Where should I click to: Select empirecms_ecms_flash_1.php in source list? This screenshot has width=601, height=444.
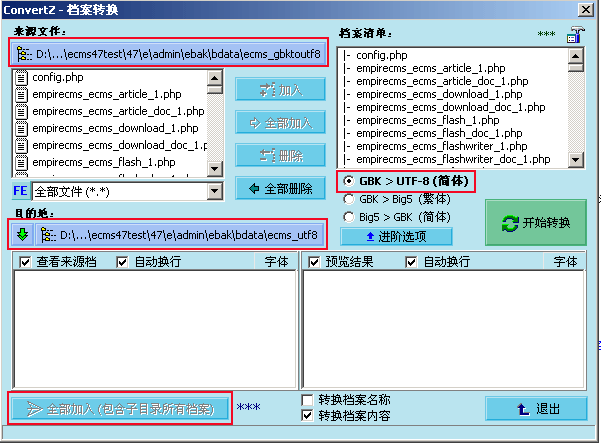click(89, 162)
